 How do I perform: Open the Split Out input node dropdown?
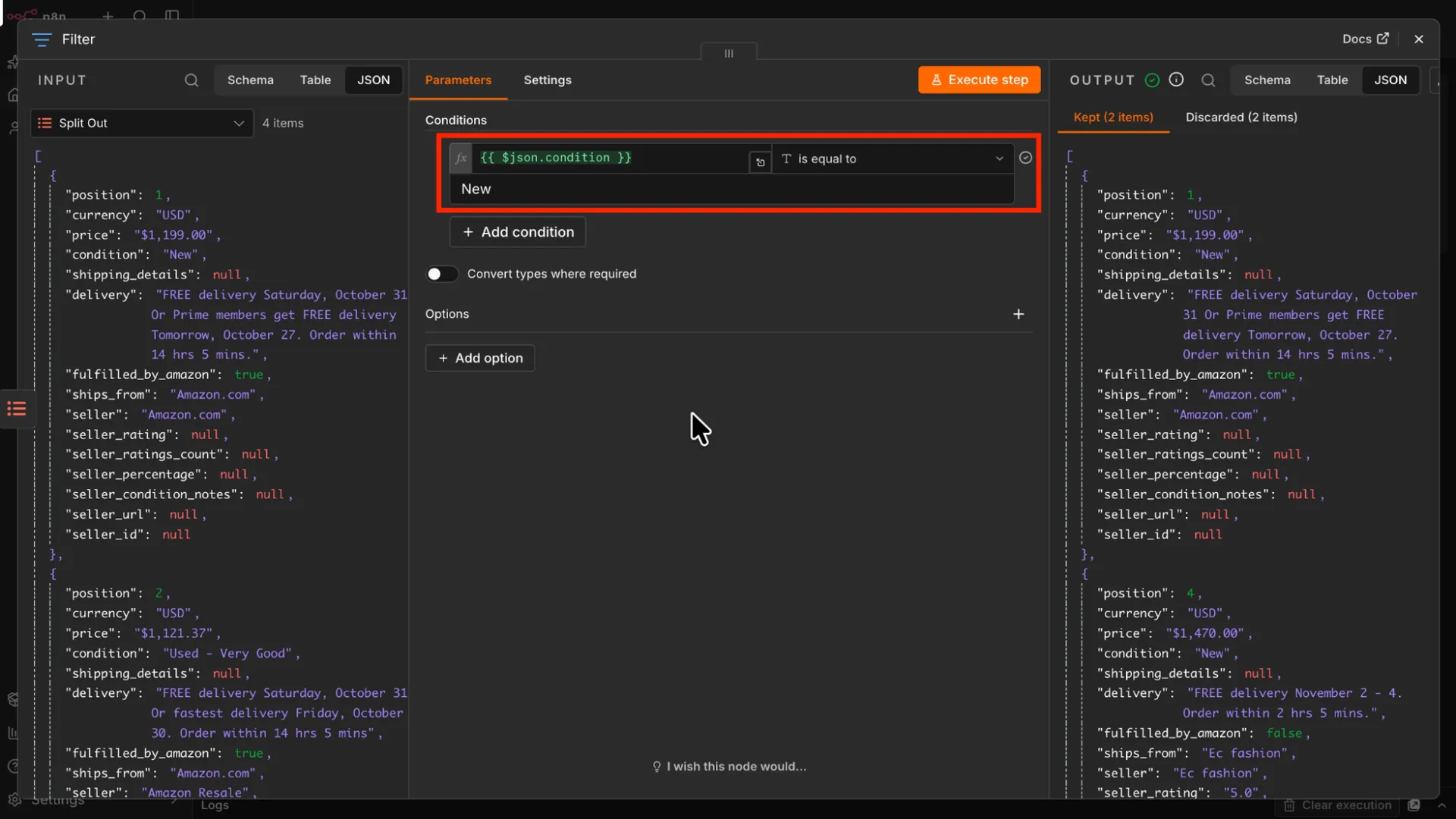click(142, 123)
